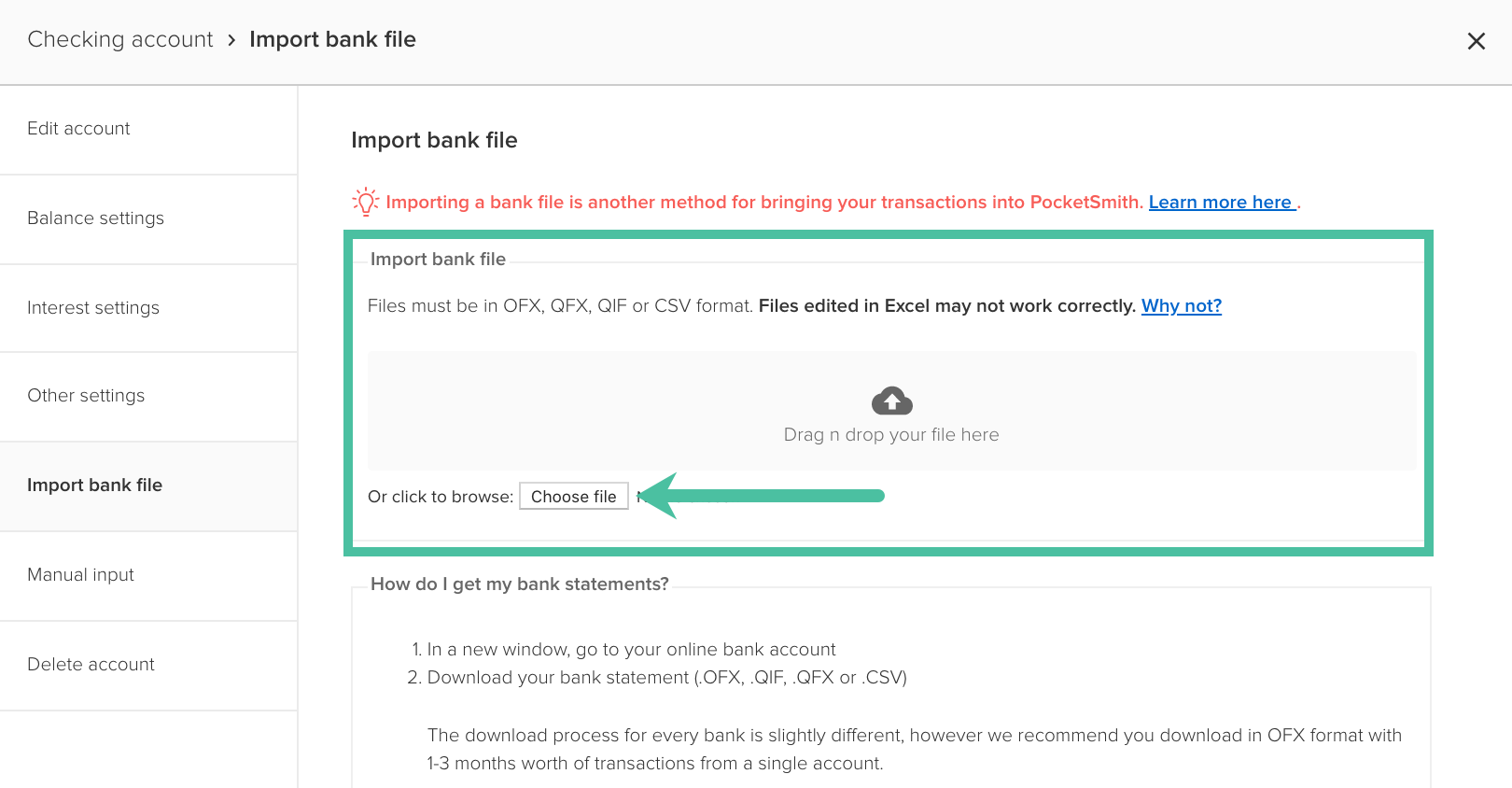
Task: Open the Why not? link
Action: (x=1182, y=306)
